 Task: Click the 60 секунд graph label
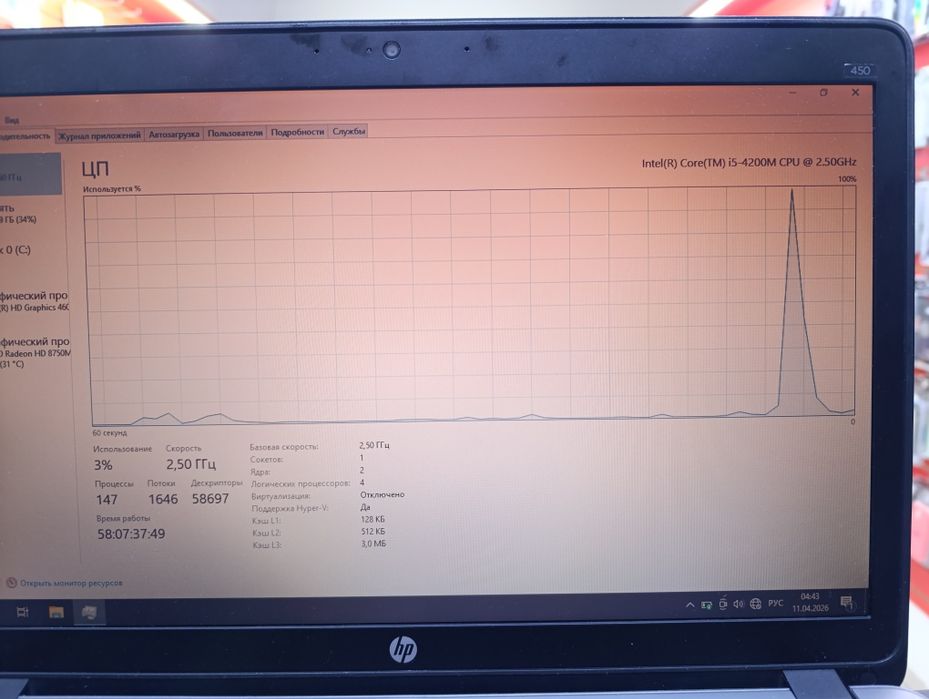tap(110, 433)
